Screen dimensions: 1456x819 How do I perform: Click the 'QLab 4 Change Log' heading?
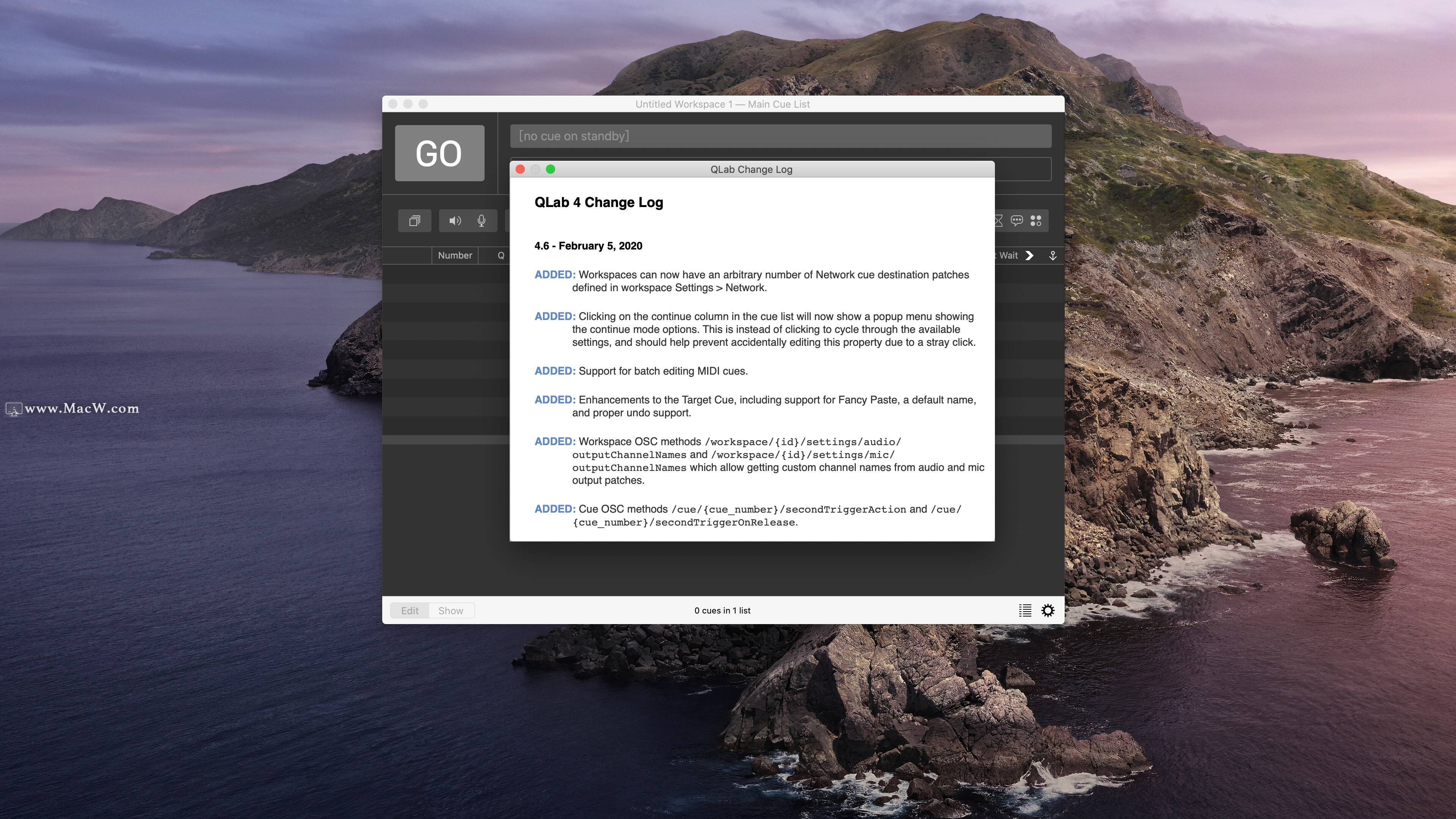(x=599, y=202)
